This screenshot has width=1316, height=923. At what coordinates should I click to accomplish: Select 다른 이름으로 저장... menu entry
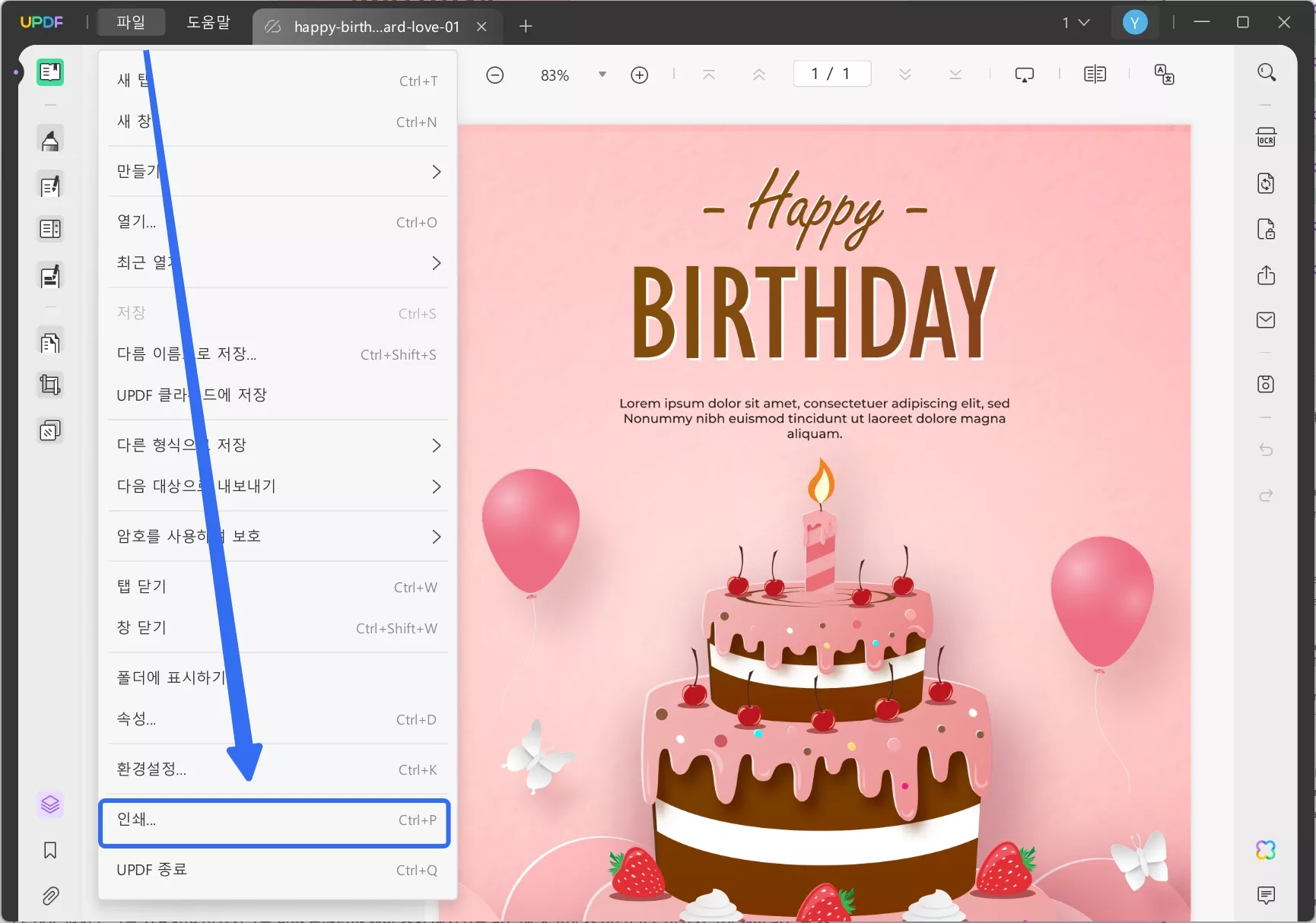pos(278,354)
